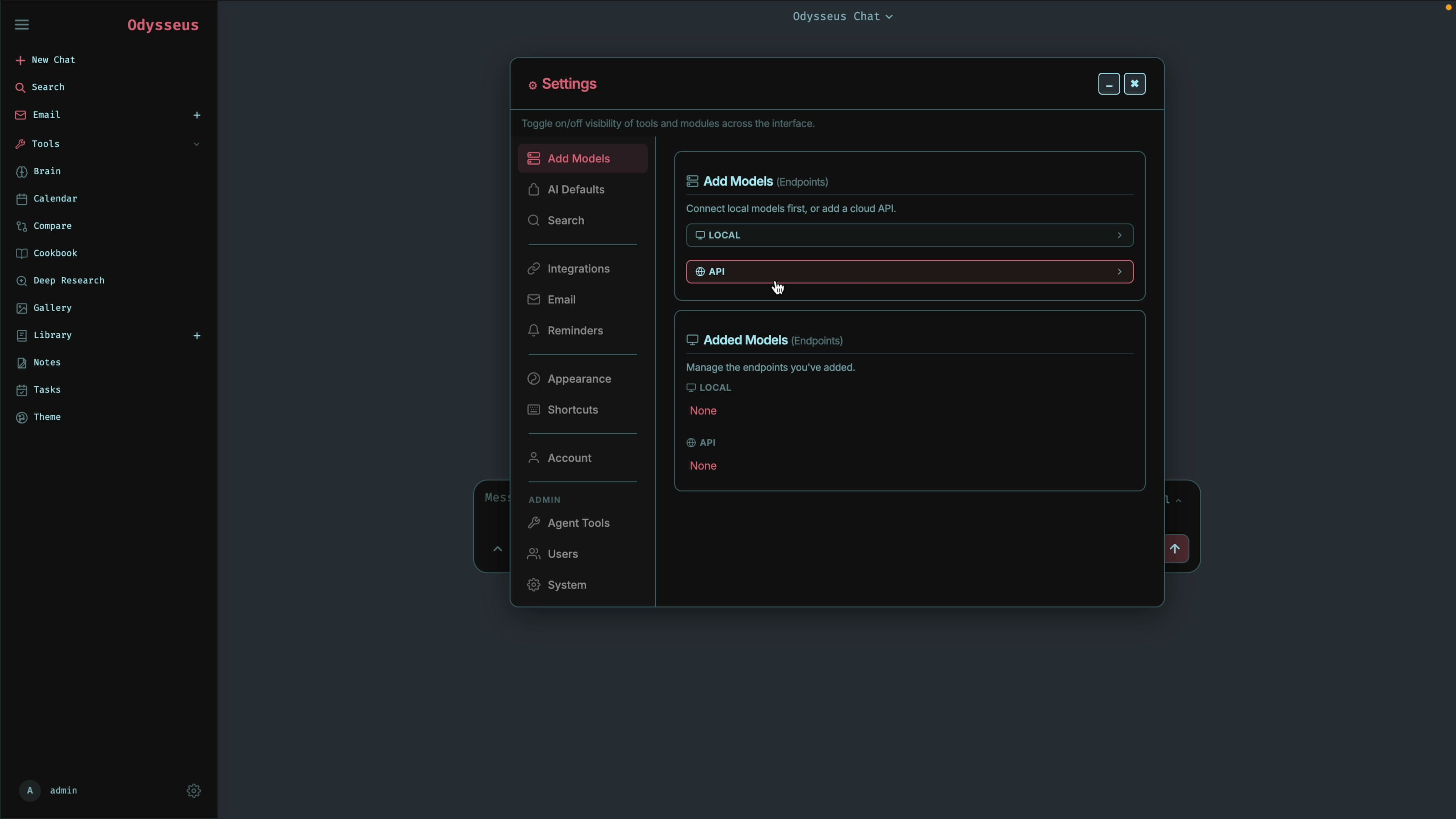Open the model selector behind Settings
Viewport: 1456px width, 819px height.
pos(1173,500)
